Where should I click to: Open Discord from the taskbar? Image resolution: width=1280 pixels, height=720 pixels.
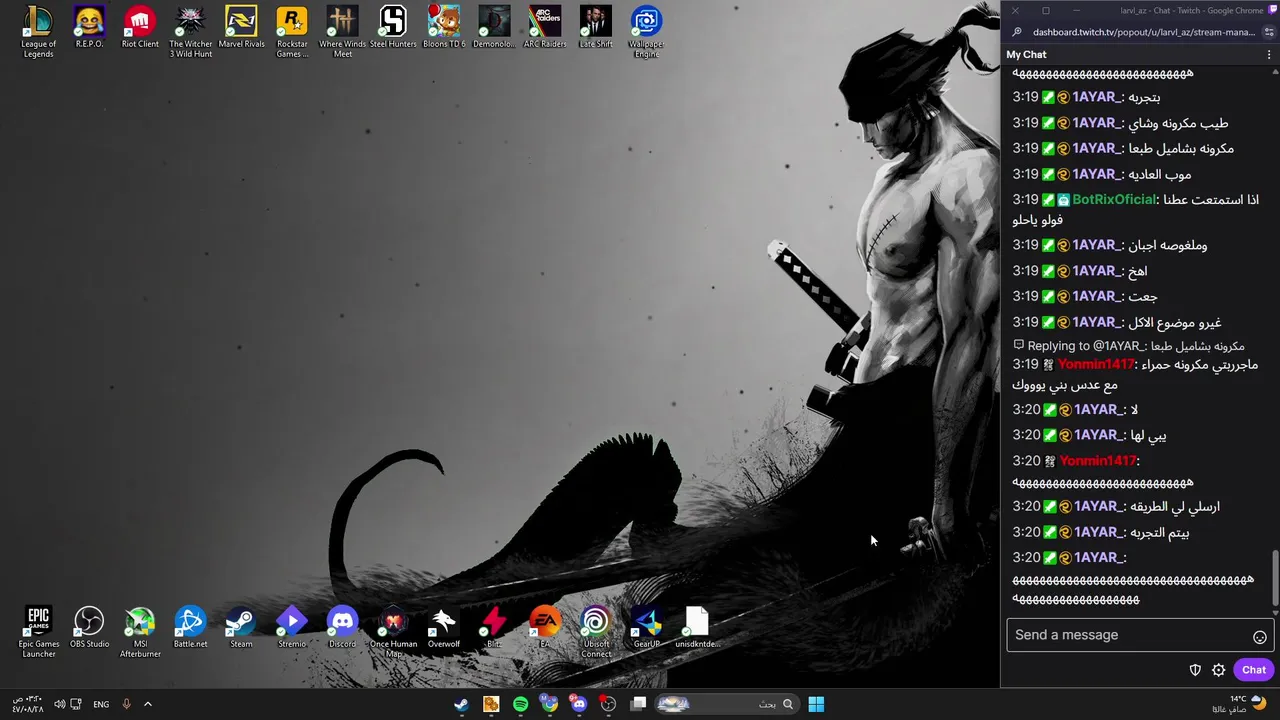pos(579,704)
